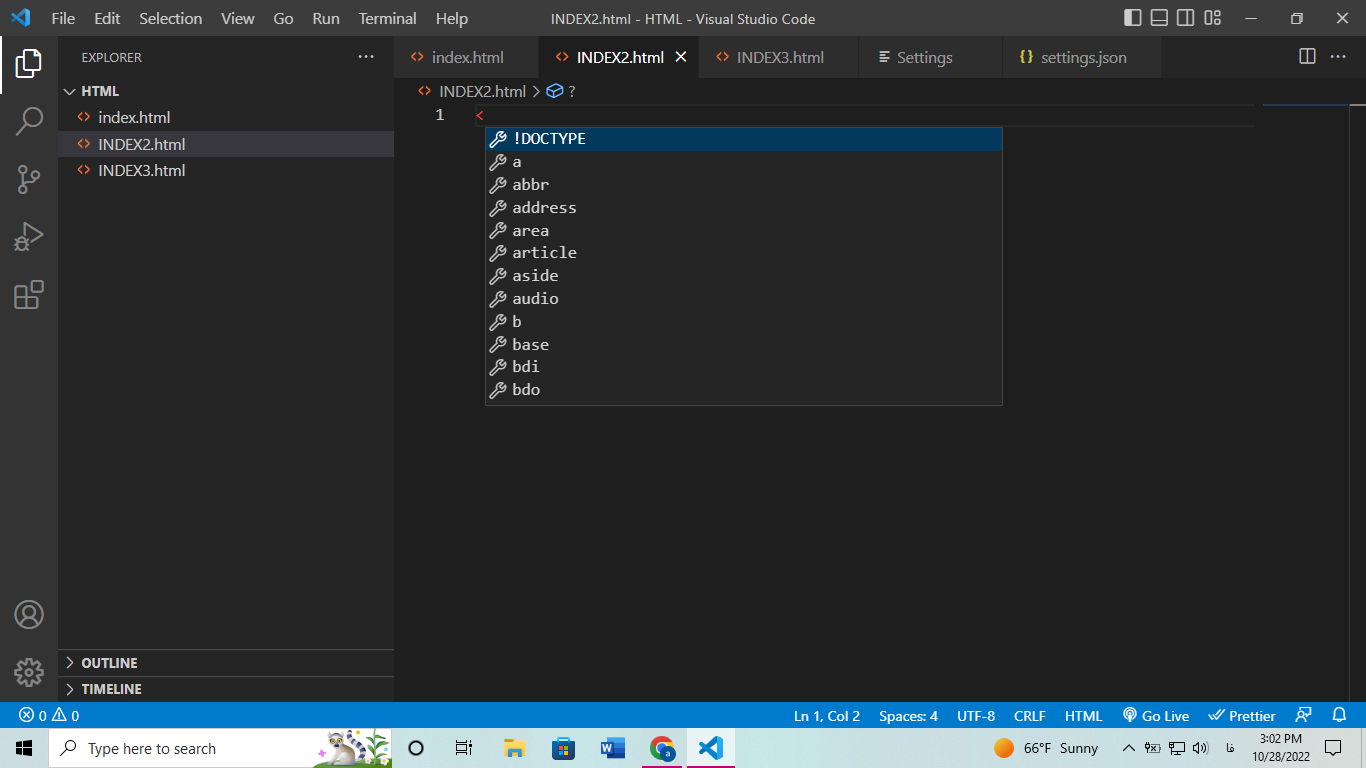The image size is (1366, 768).
Task: Open editor More Actions ellipsis
Action: [x=1338, y=57]
